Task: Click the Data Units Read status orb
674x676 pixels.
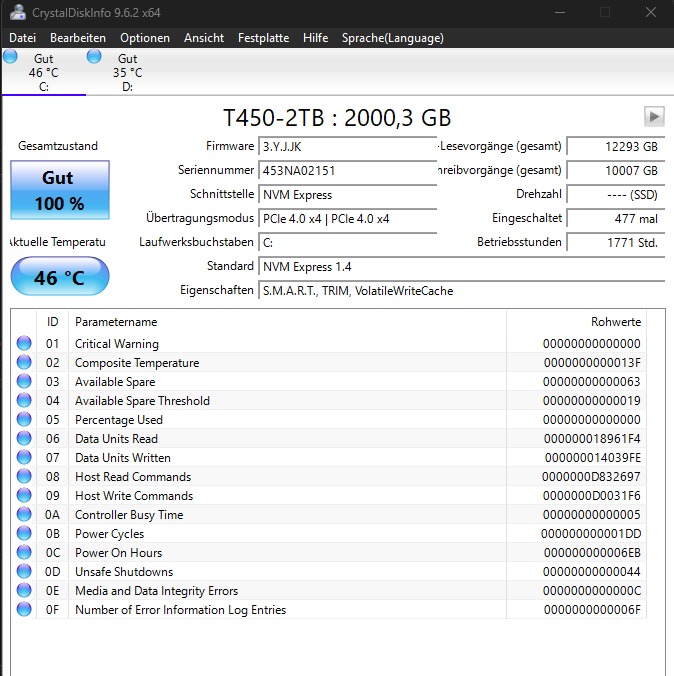Action: (24, 438)
